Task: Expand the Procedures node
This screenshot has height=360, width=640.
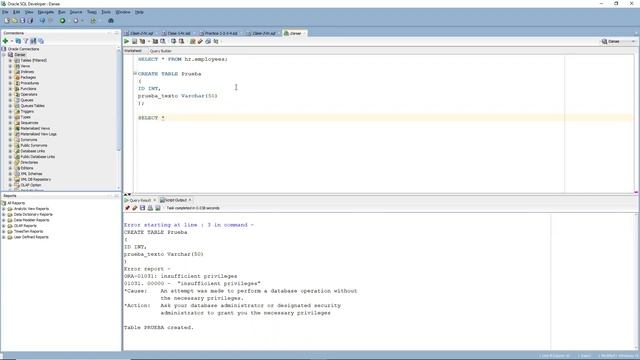Action: (10, 83)
